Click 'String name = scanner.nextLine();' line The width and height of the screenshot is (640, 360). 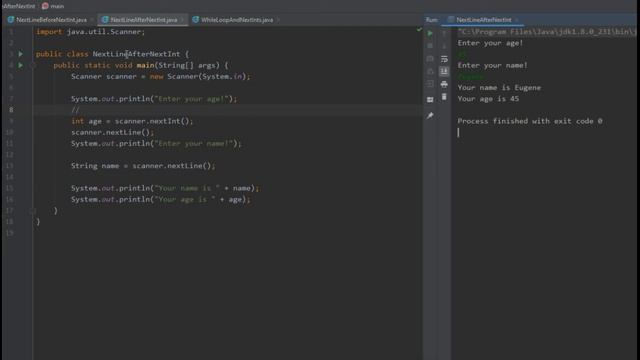point(143,166)
